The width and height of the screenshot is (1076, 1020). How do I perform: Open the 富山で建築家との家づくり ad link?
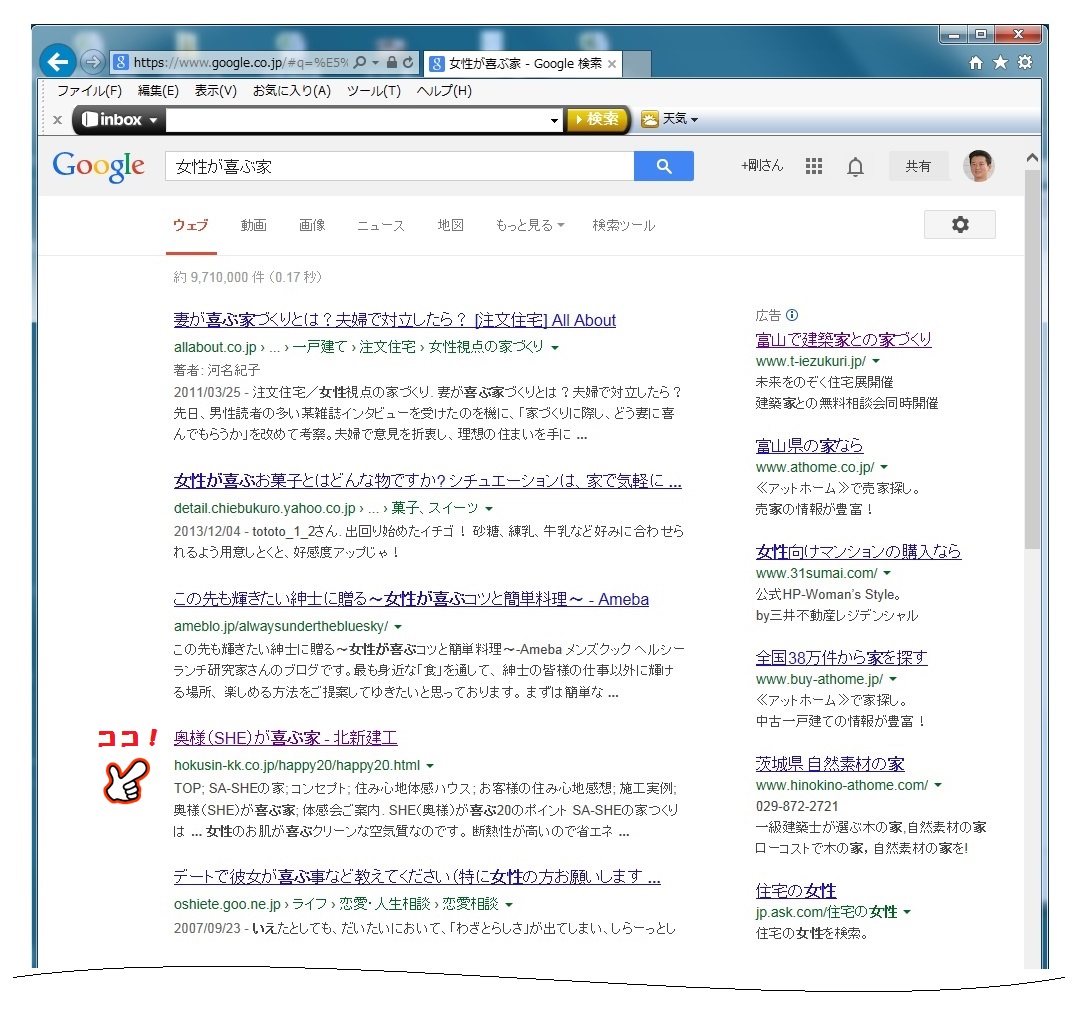[x=843, y=339]
